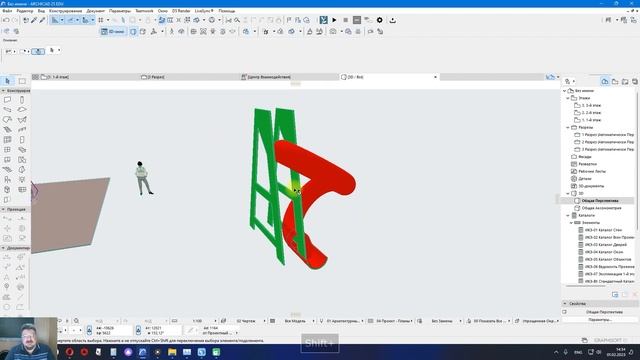
Task: Open the D5 Render menu
Action: tap(181, 11)
